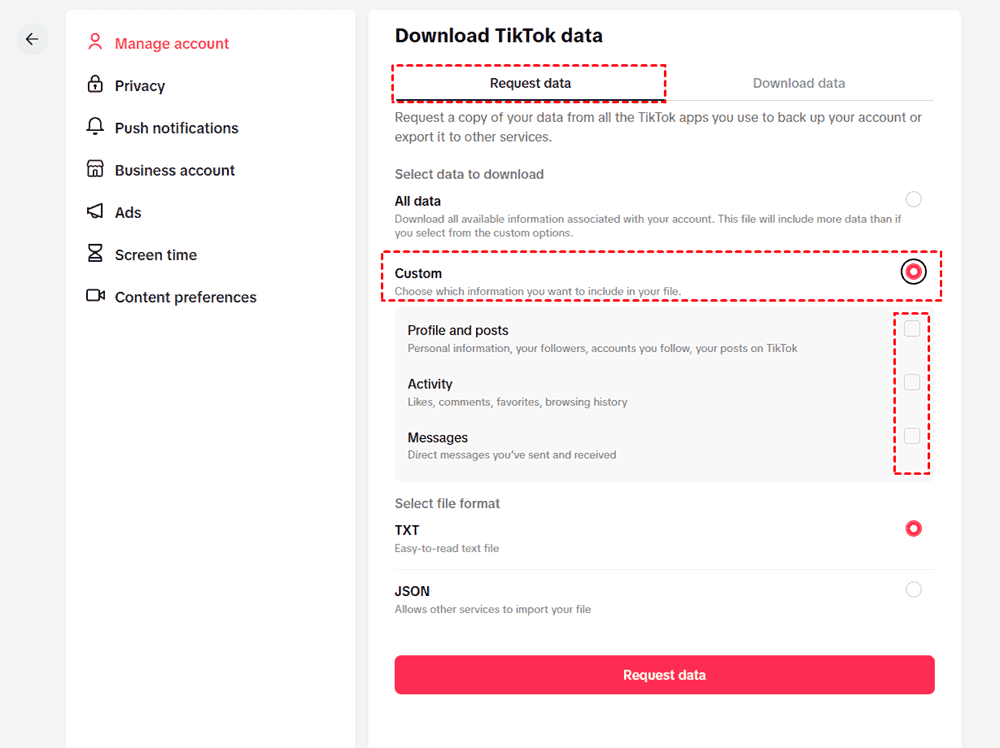Image resolution: width=1000 pixels, height=748 pixels.
Task: Select the Custom radio button
Action: (x=913, y=271)
